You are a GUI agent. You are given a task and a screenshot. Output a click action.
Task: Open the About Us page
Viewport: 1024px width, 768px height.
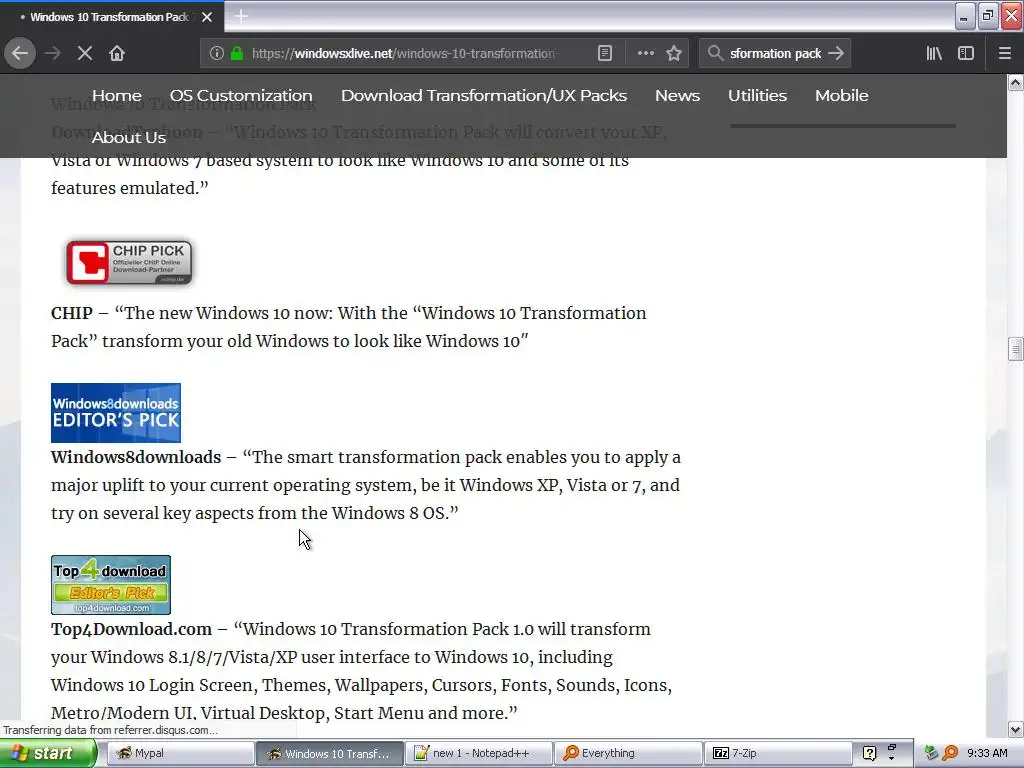(129, 137)
